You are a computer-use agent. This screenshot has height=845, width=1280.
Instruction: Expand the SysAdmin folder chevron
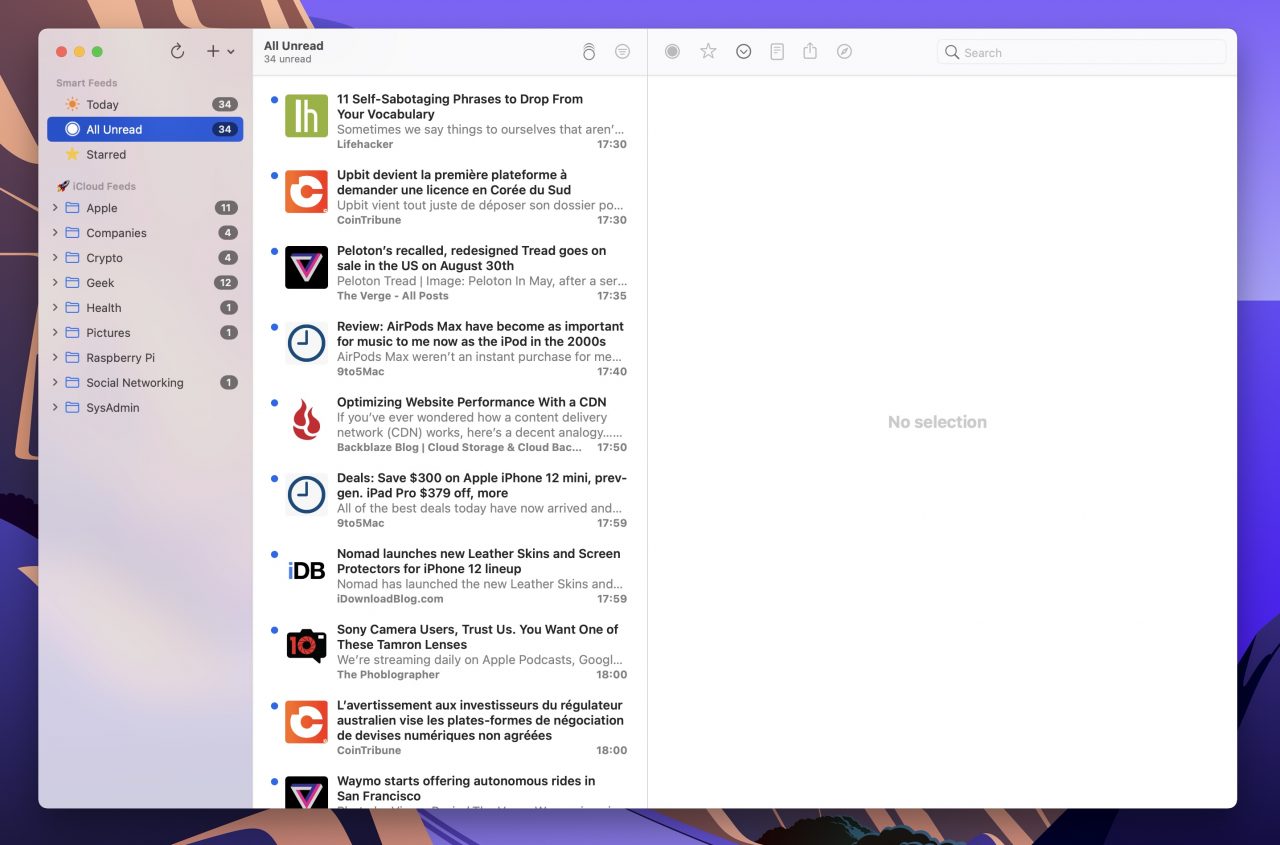(x=55, y=408)
